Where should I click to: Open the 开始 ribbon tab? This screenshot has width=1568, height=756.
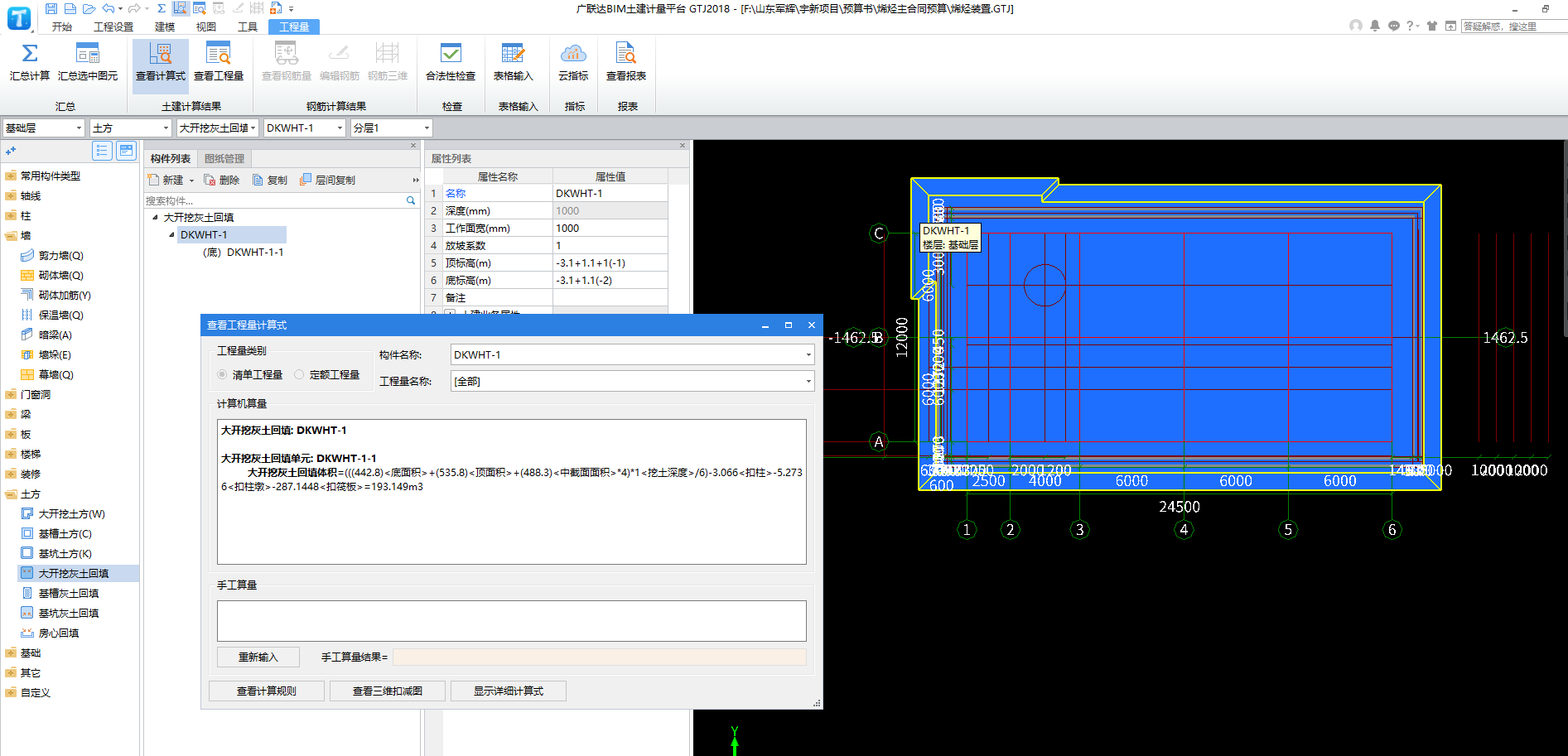[62, 26]
